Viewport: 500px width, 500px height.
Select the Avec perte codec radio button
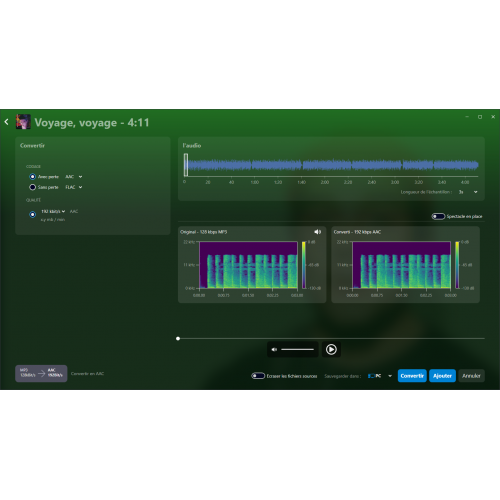click(32, 177)
